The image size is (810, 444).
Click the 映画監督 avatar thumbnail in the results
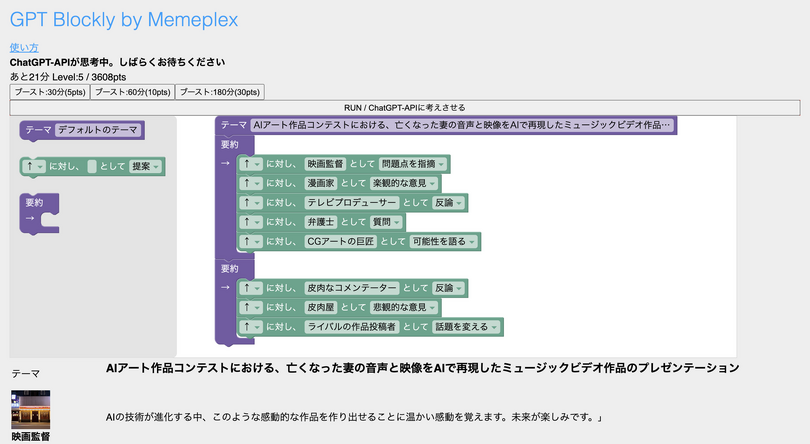(30, 410)
